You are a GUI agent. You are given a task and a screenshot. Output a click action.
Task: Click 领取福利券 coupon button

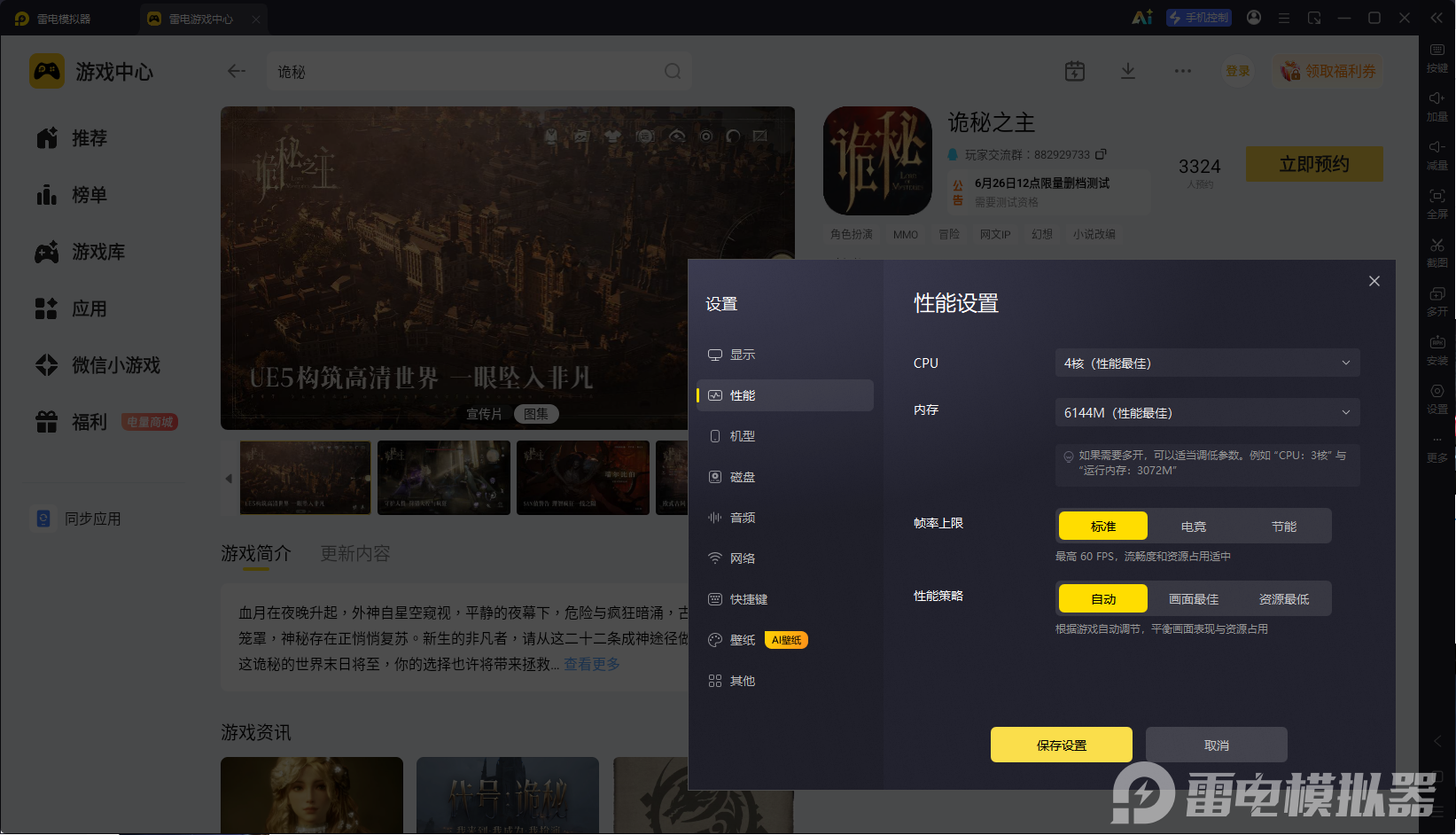click(1328, 71)
